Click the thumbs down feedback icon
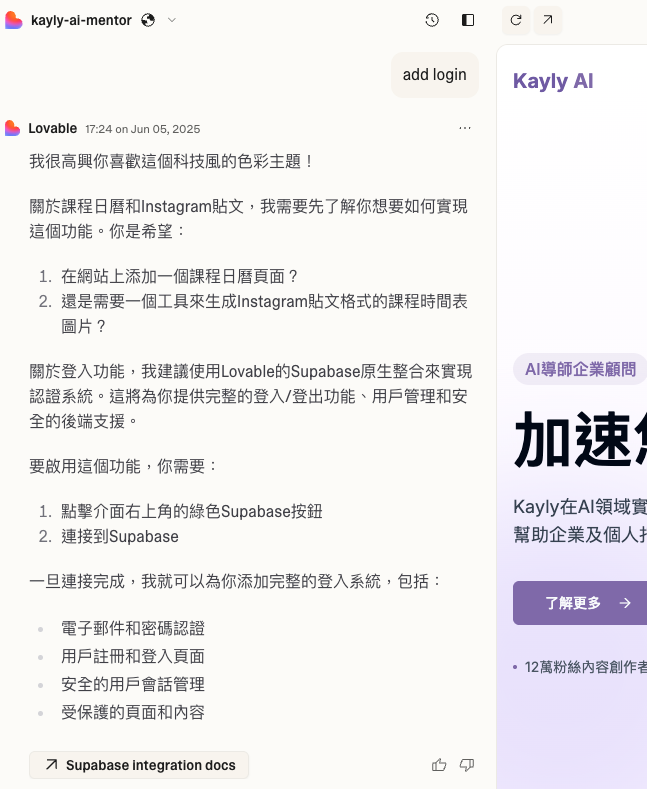The width and height of the screenshot is (647, 789). pyautogui.click(x=467, y=765)
